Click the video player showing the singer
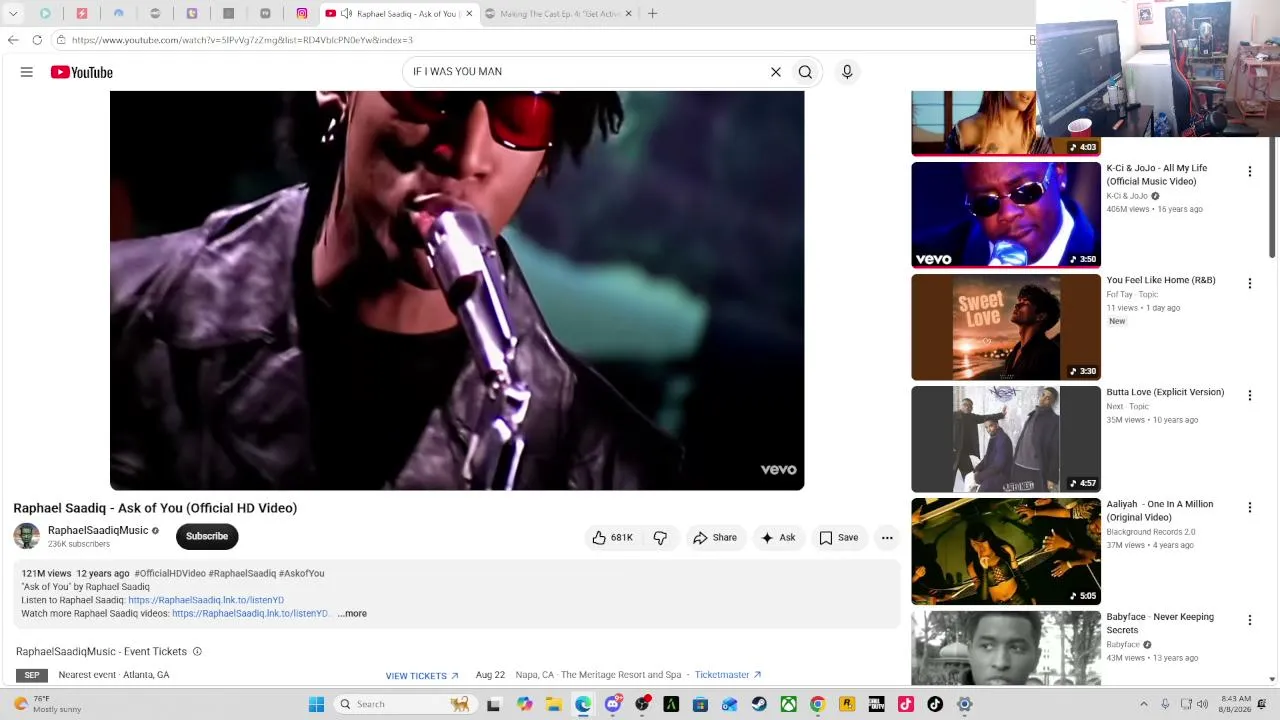The height and width of the screenshot is (720, 1280). coord(457,291)
